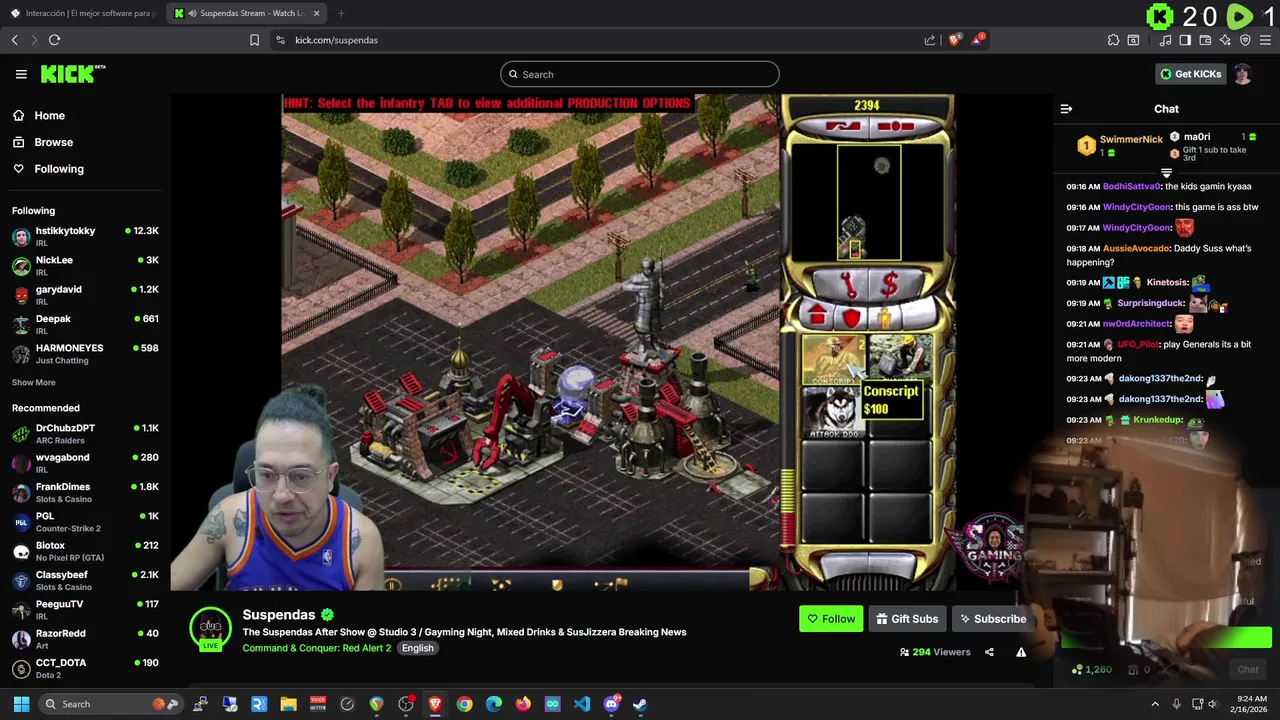Expand the gift leaderboard arrow
This screenshot has width=1280, height=720.
coord(1166,174)
